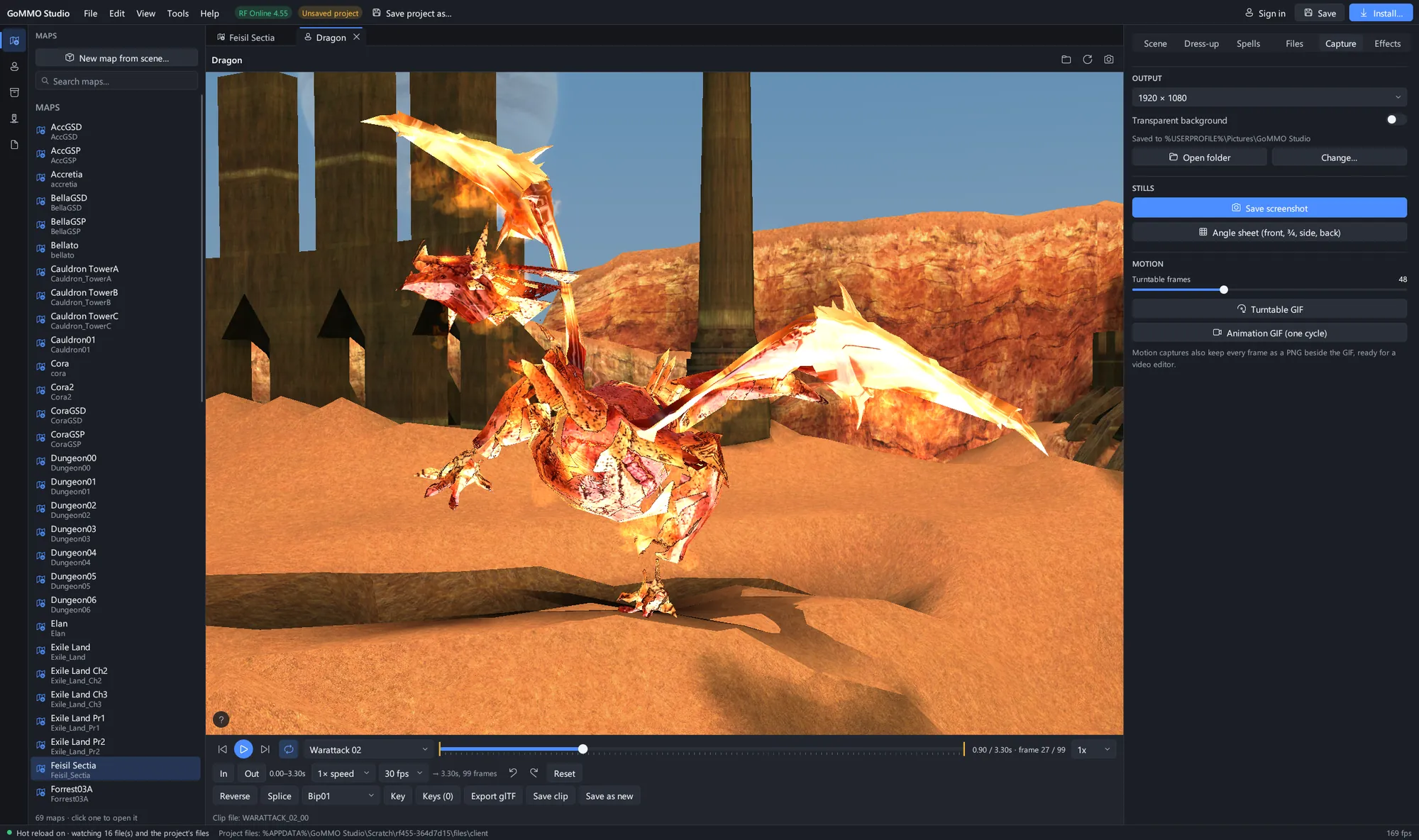The height and width of the screenshot is (840, 1419).
Task: Click the Bellato map icon
Action: (41, 249)
